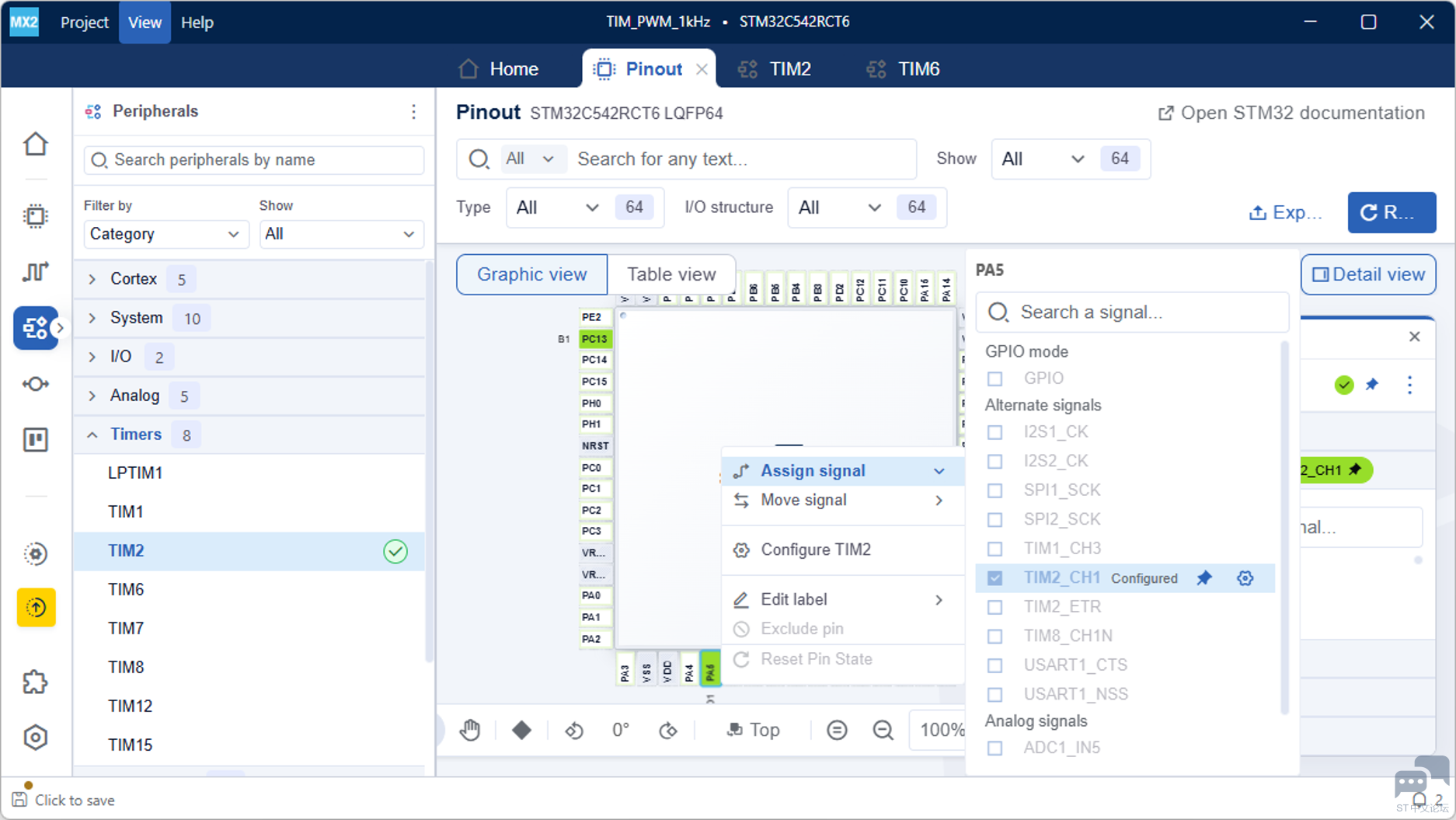Click the diamond reset view icon
The height and width of the screenshot is (820, 1456).
click(x=521, y=730)
